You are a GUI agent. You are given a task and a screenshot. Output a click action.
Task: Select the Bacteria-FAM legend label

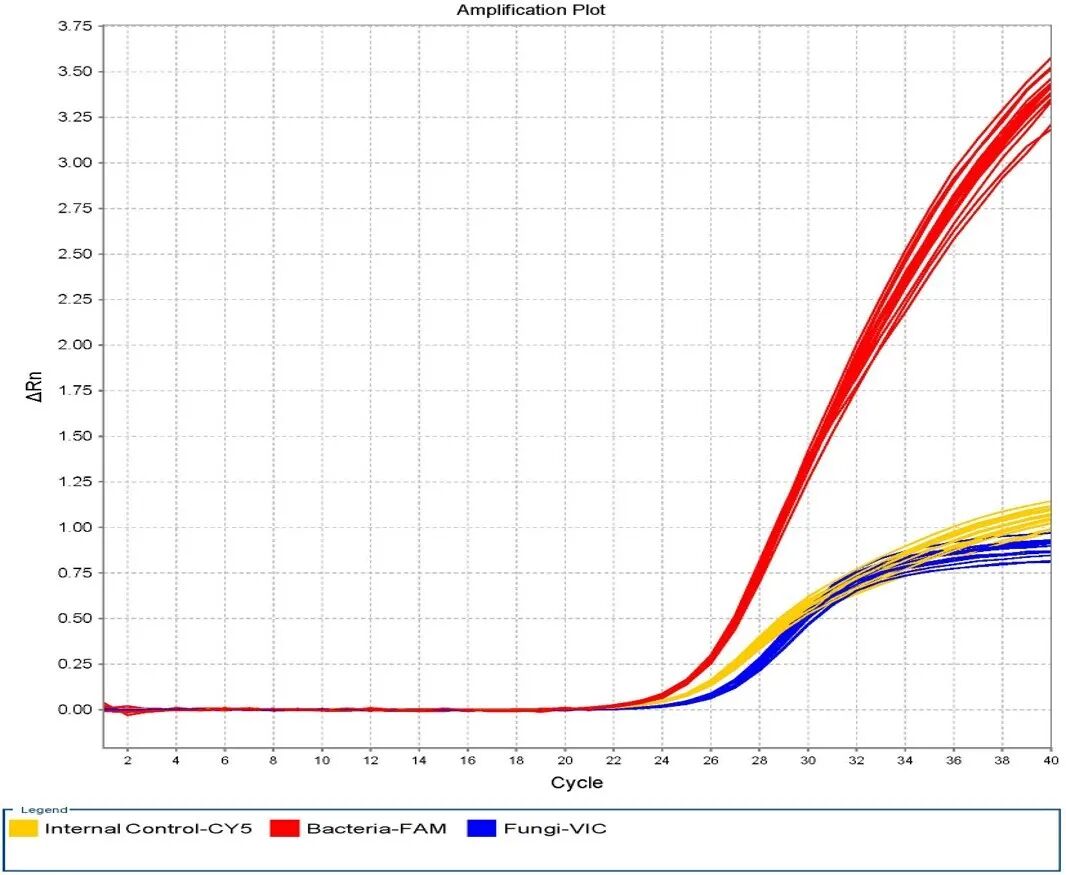[x=376, y=828]
